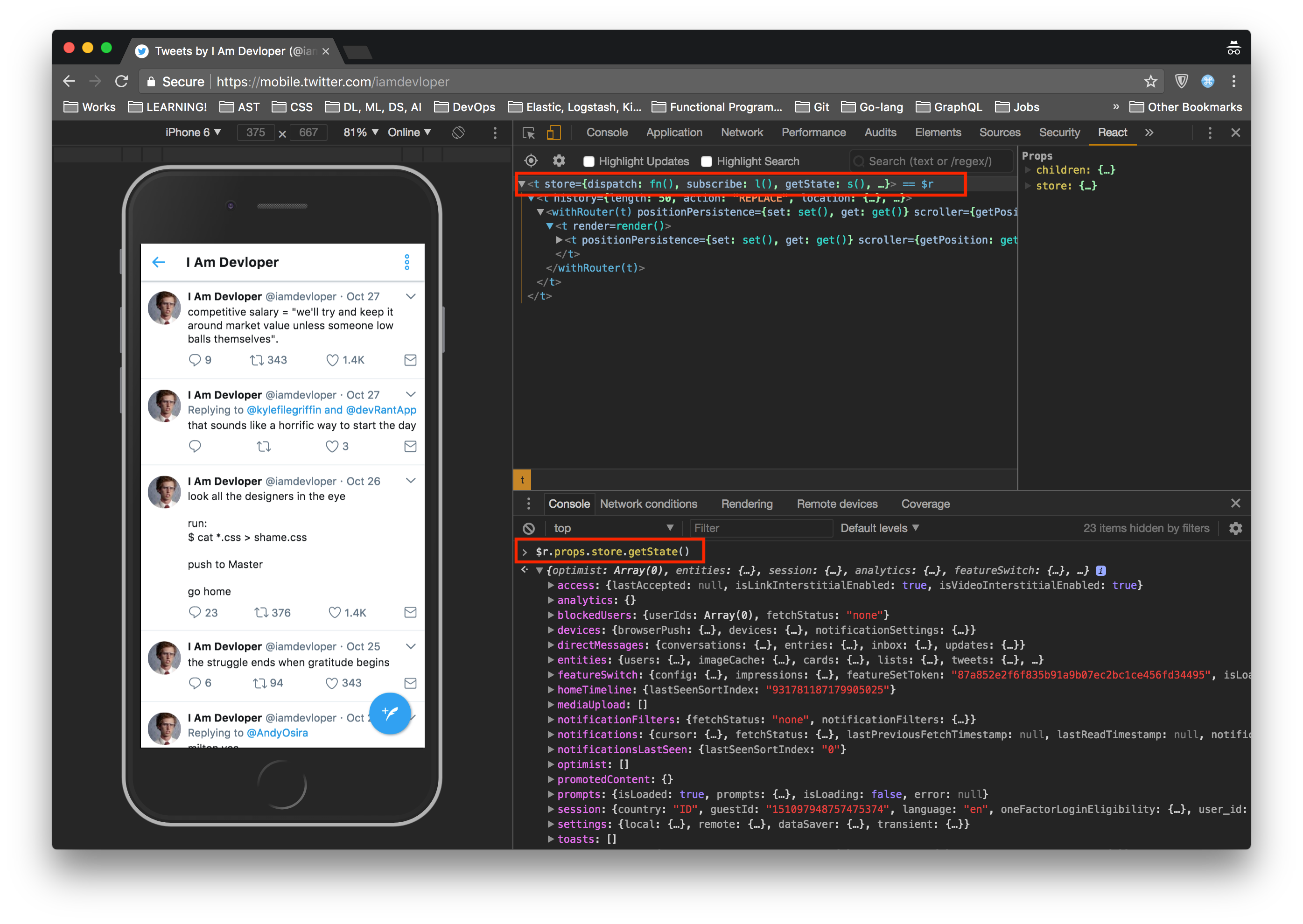Like the competitive salary tweet
The image size is (1303, 924).
[332, 360]
